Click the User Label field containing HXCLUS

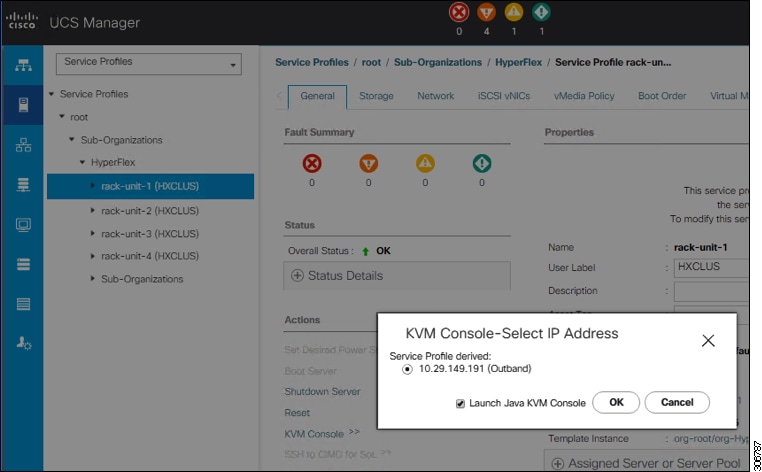coord(711,267)
